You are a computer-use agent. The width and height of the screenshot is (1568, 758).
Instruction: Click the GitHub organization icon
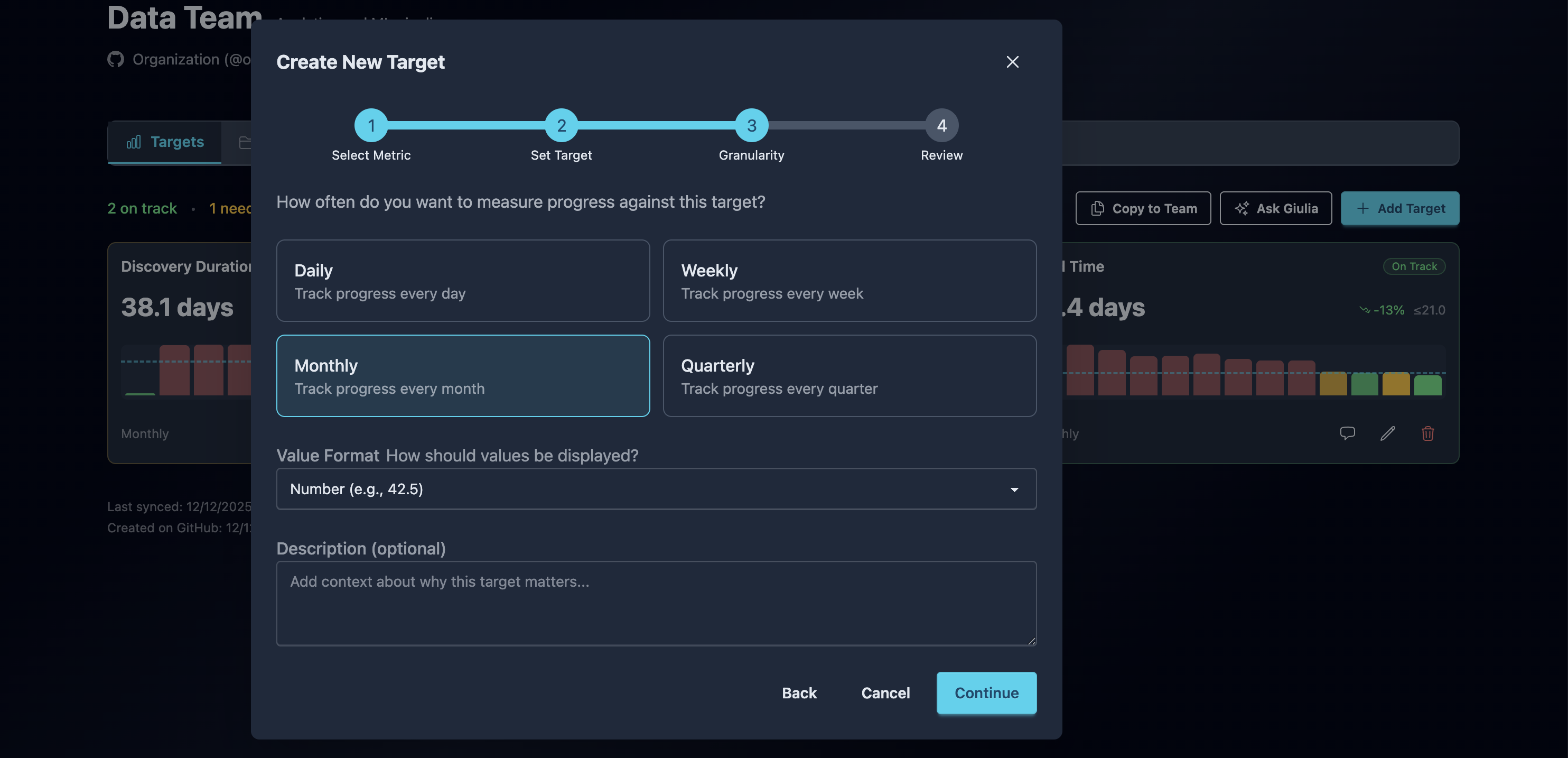pos(116,59)
